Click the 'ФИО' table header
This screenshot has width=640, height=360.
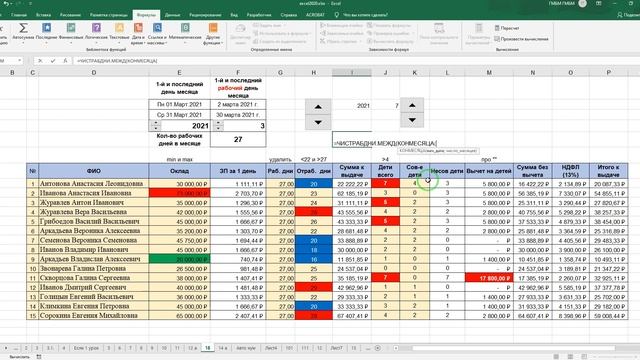pos(93,171)
